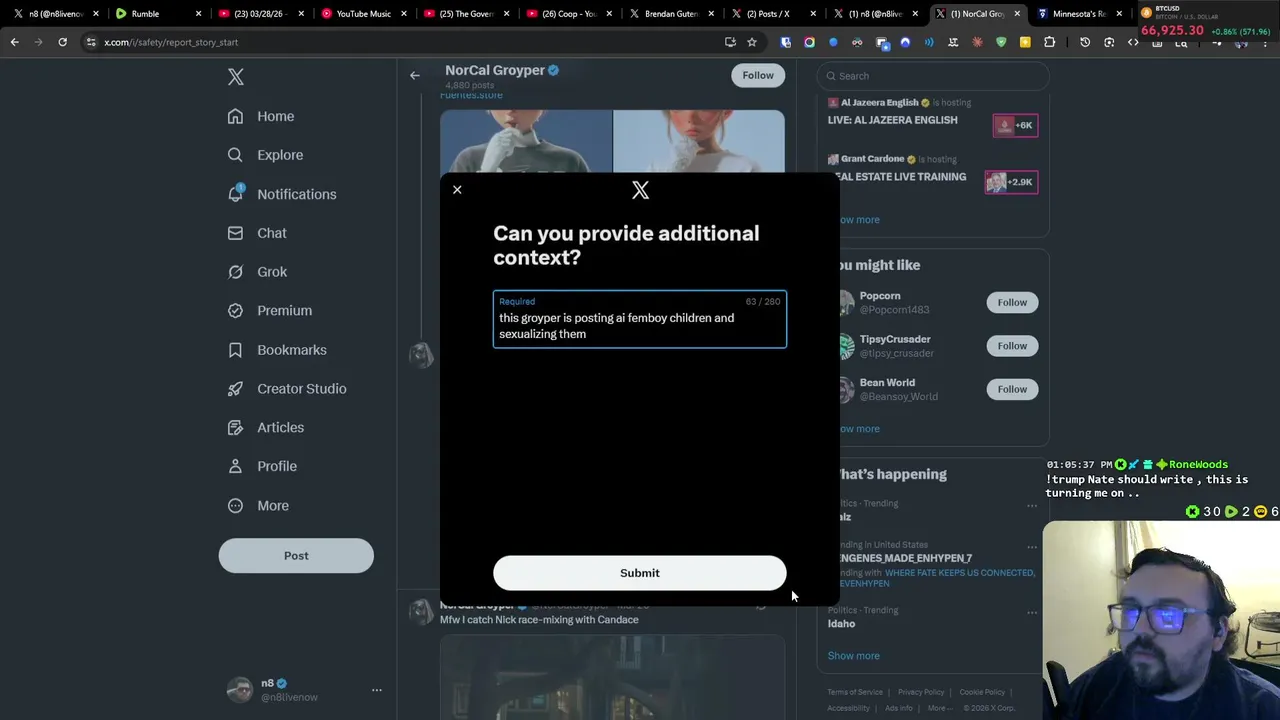Close the report dialog with the X icon
1280x720 pixels.
457,190
